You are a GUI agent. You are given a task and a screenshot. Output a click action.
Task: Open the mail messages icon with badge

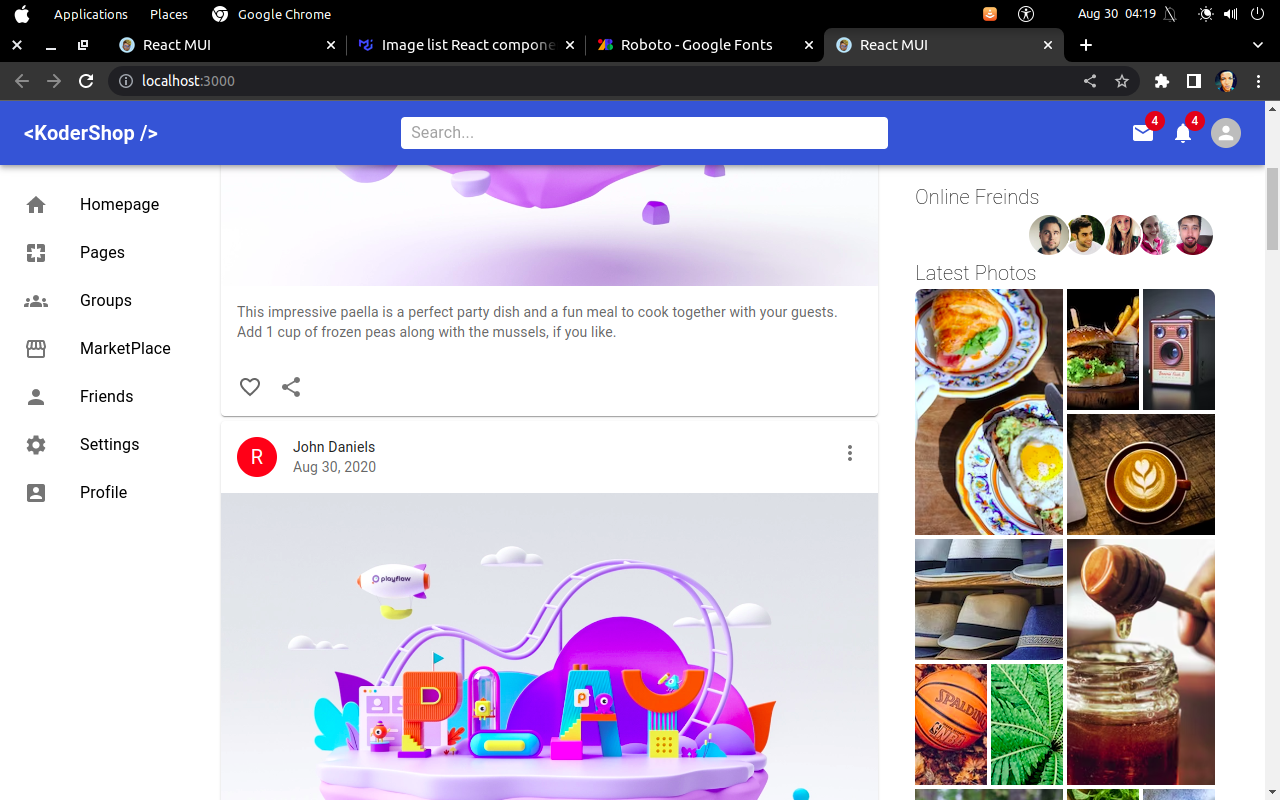coord(1143,133)
